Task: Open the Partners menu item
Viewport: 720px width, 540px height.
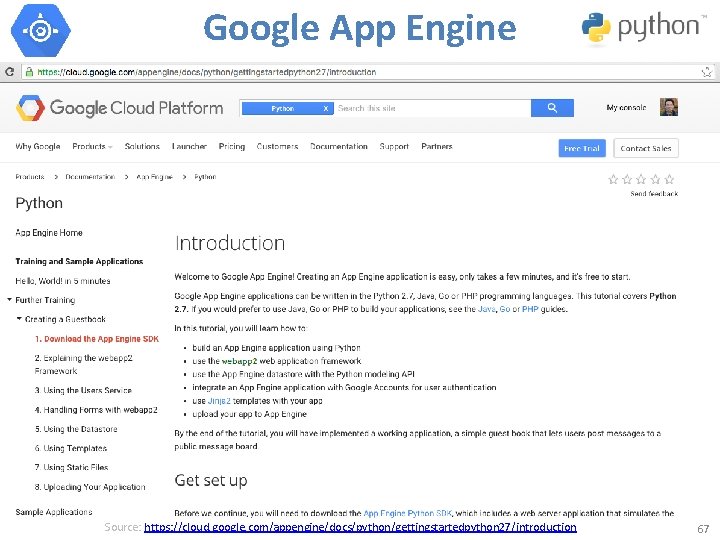Action: pyautogui.click(x=437, y=146)
